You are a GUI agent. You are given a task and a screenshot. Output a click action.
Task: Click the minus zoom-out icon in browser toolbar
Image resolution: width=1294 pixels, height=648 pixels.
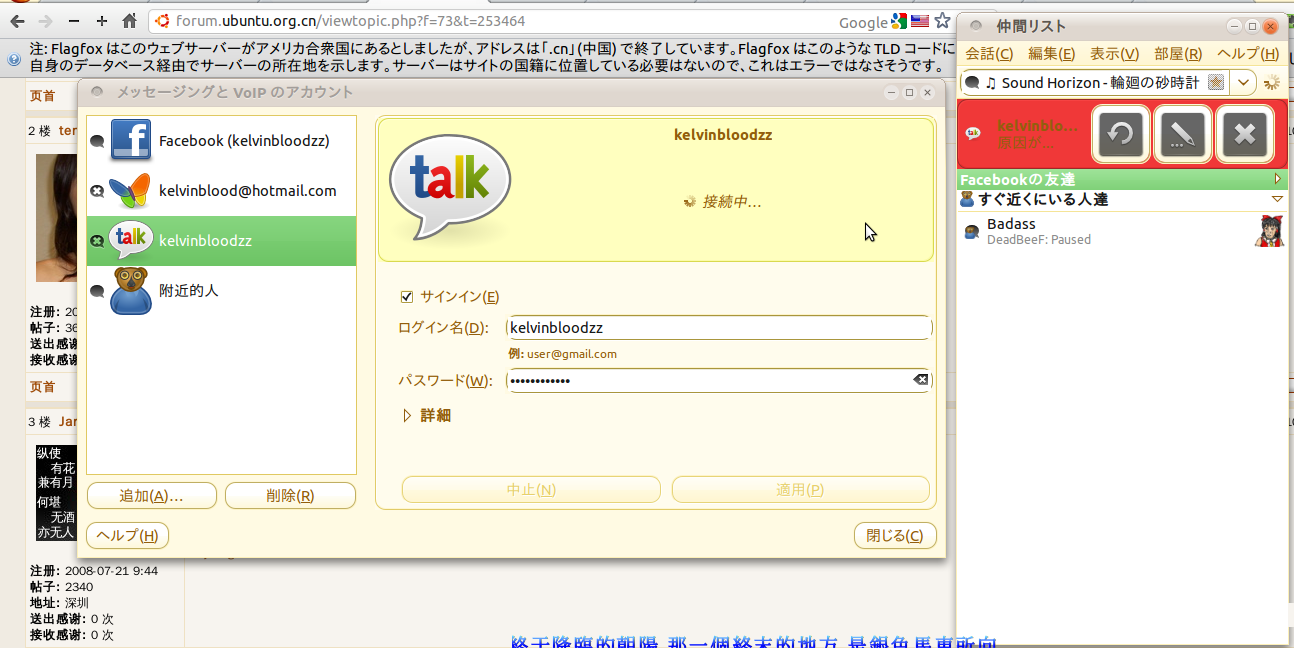[x=74, y=21]
